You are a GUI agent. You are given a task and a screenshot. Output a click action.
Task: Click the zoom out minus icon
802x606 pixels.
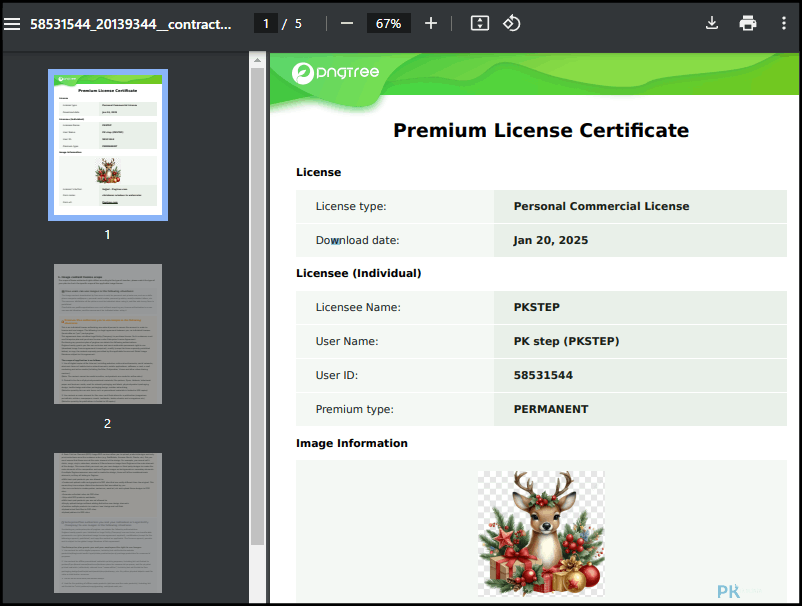click(x=347, y=24)
